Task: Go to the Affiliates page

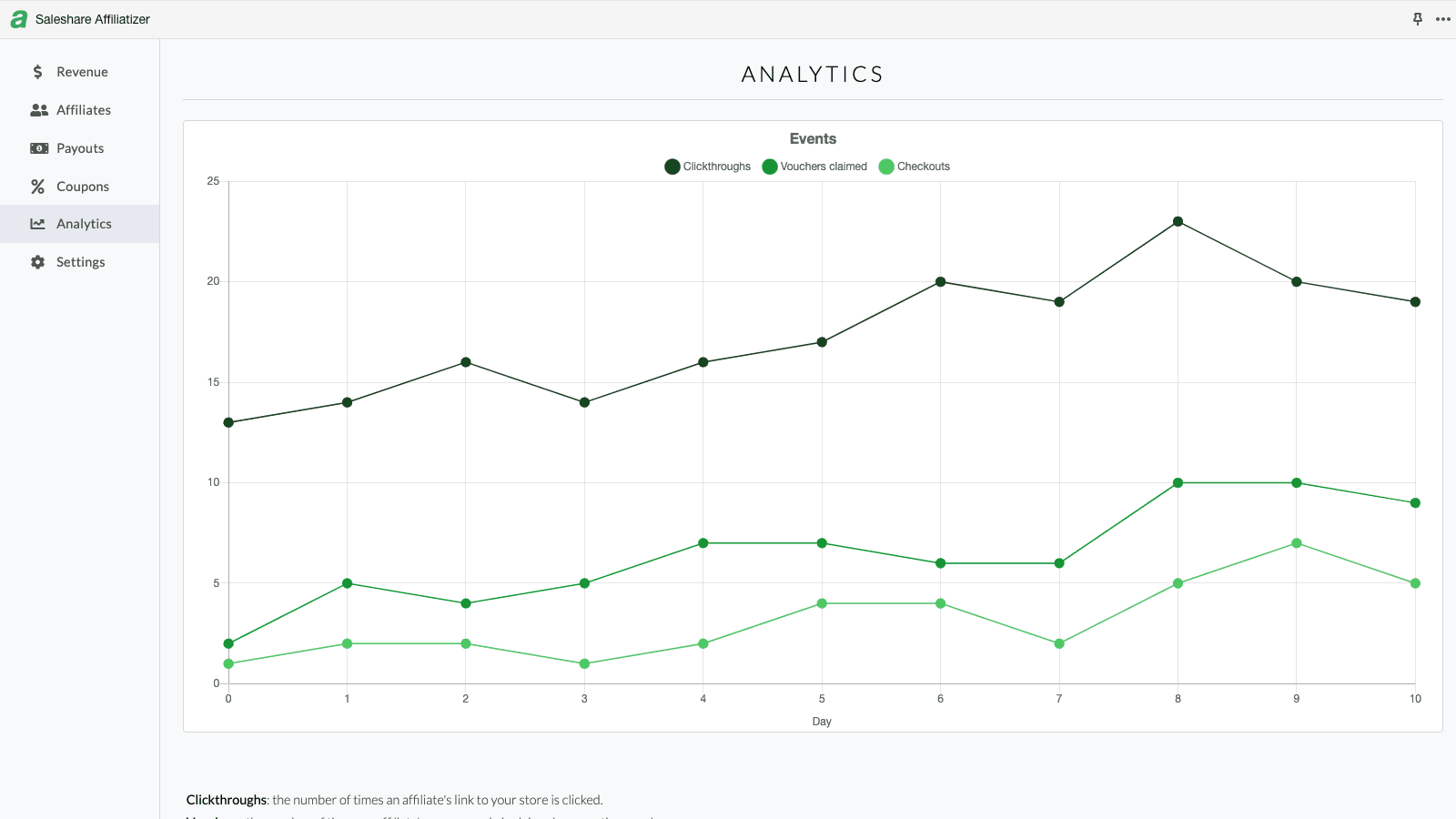Action: (x=84, y=109)
